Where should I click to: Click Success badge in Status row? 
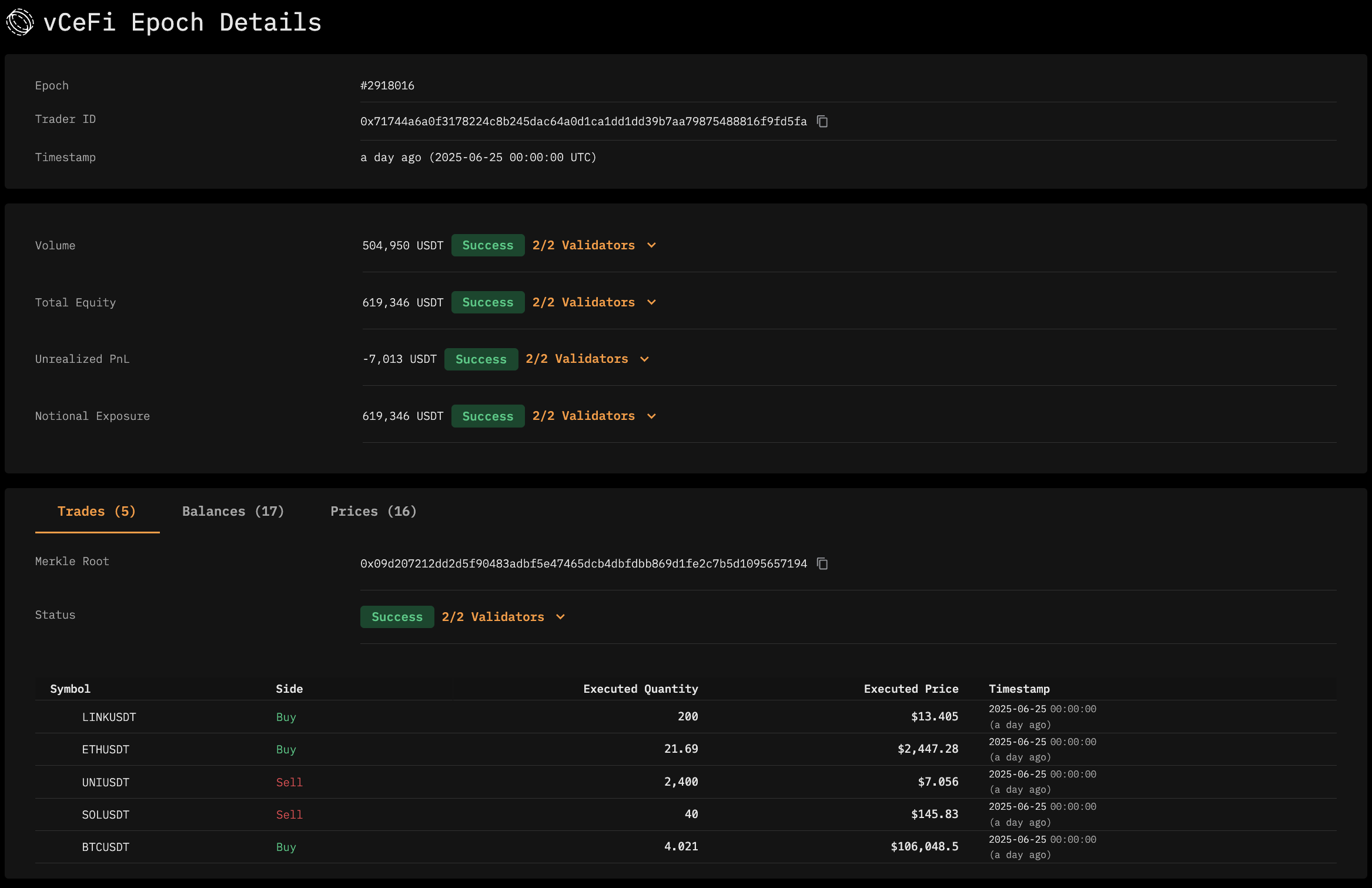397,617
